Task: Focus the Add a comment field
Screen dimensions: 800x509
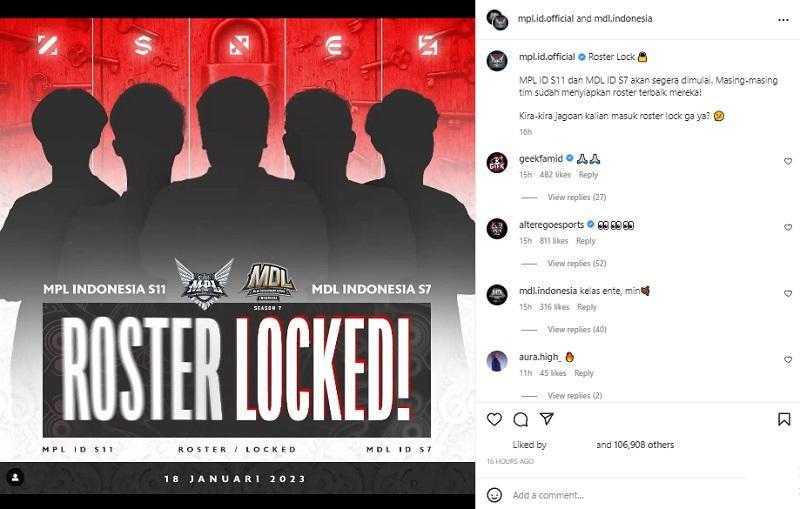Action: tap(628, 495)
